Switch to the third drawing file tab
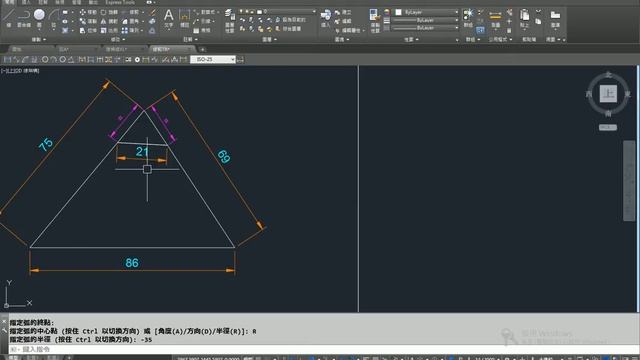Viewport: 640px width, 360px height. pyautogui.click(x=124, y=49)
